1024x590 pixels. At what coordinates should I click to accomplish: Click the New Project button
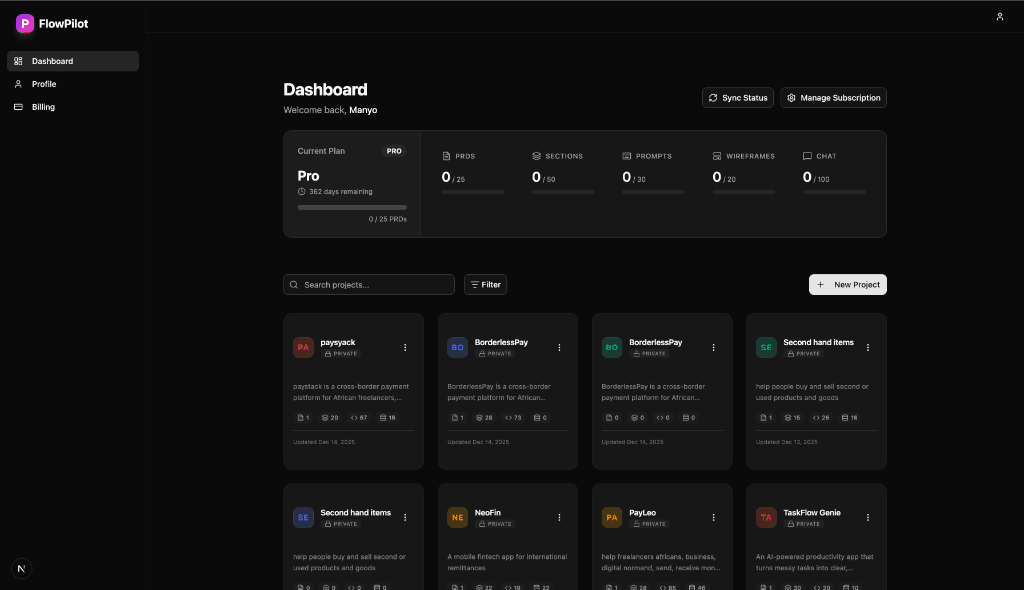pos(847,284)
